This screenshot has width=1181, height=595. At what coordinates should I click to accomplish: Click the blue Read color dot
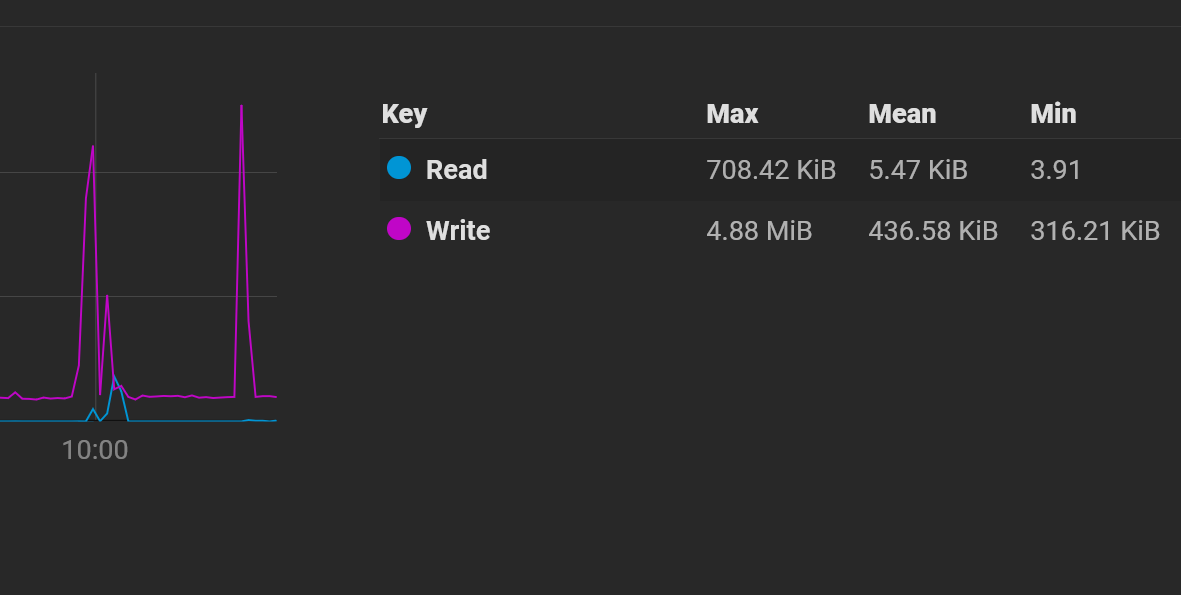(398, 167)
